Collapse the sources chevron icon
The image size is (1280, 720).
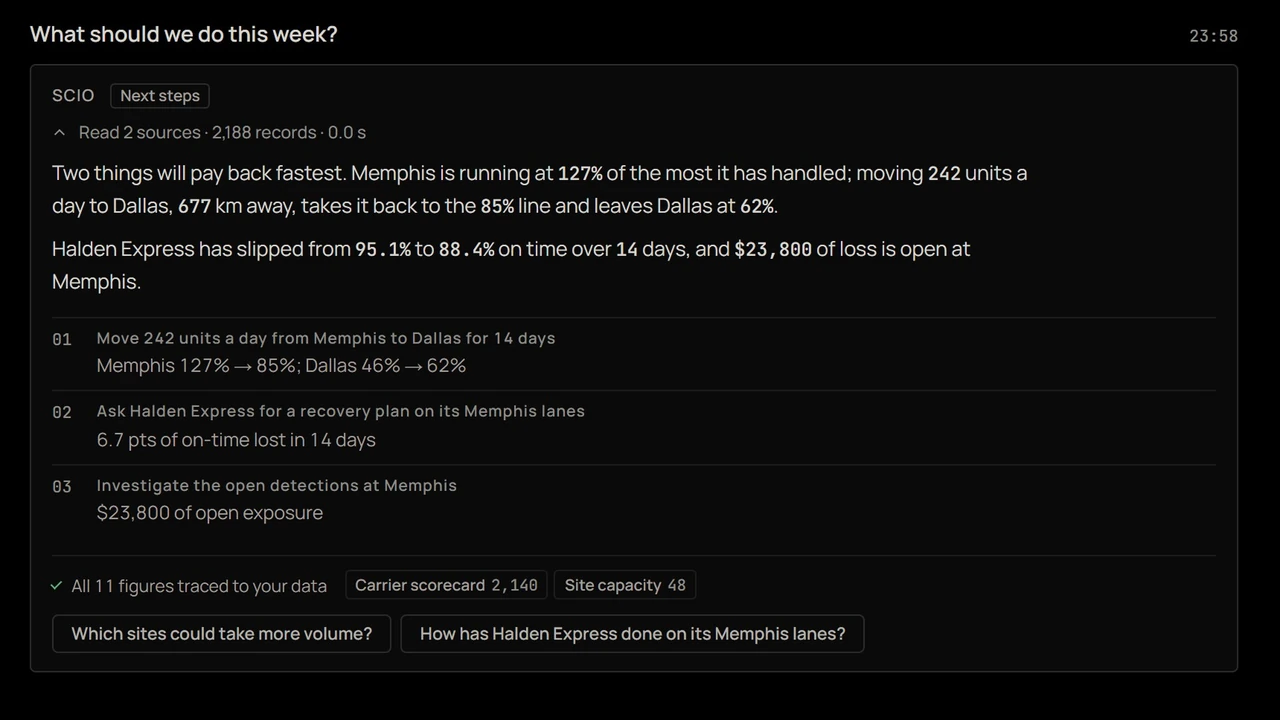[59, 132]
